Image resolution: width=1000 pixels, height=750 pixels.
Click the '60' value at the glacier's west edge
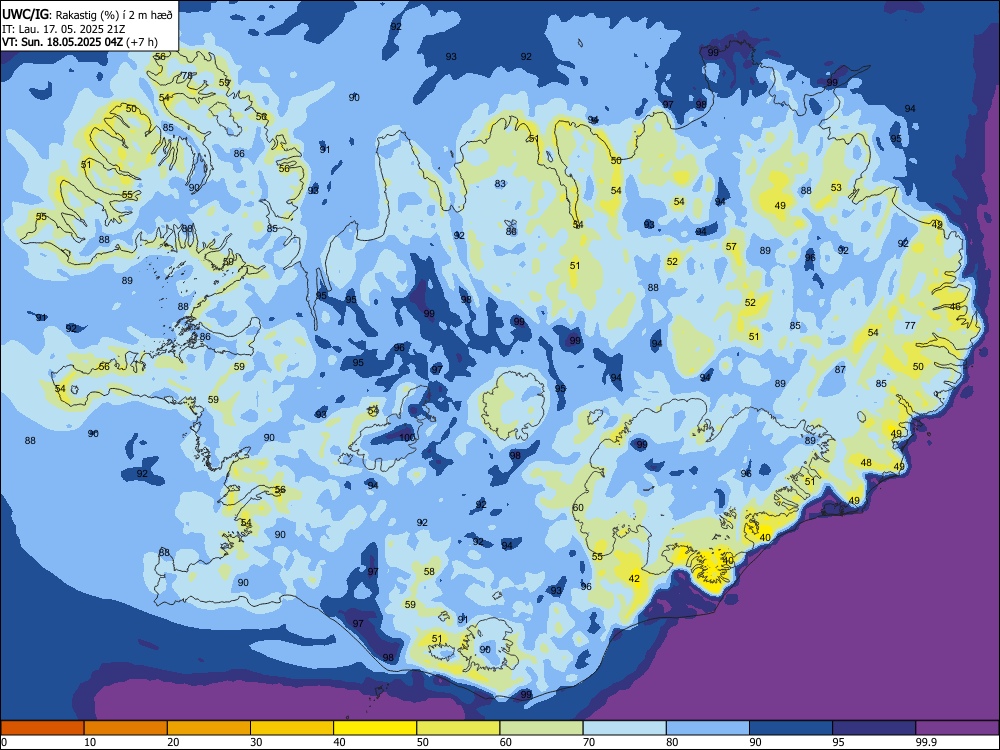click(578, 508)
